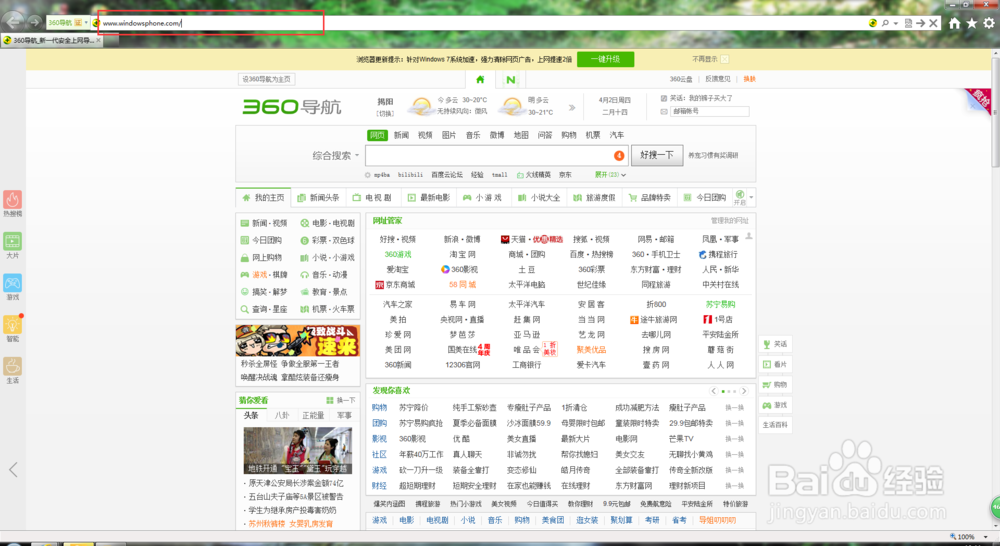1000x546 pixels.
Task: Switch to 新闻头条 navigation tab
Action: pos(318,198)
